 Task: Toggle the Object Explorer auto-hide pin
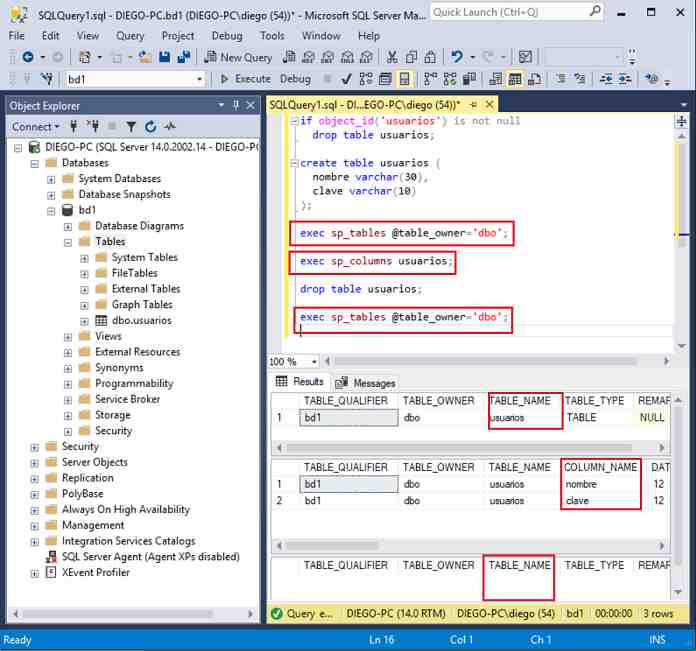tap(236, 106)
